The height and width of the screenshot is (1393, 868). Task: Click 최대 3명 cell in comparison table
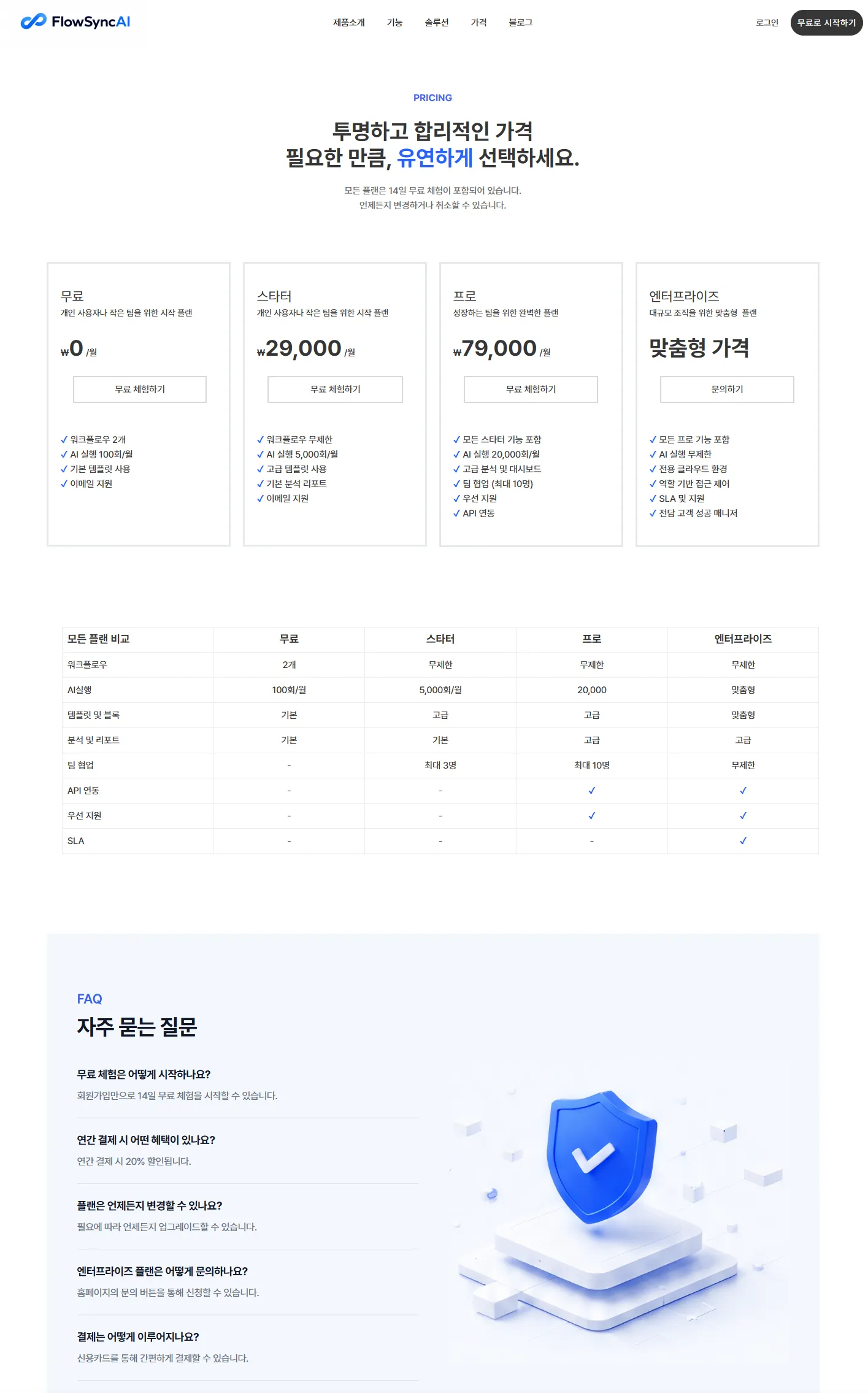click(440, 766)
